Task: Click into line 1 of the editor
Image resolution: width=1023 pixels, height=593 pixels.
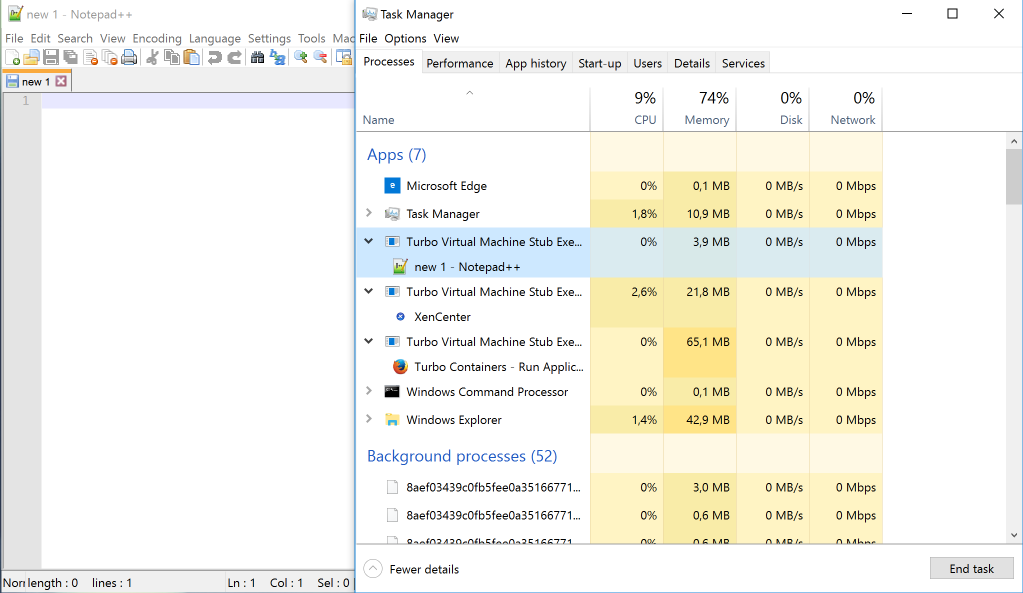Action: coord(198,100)
